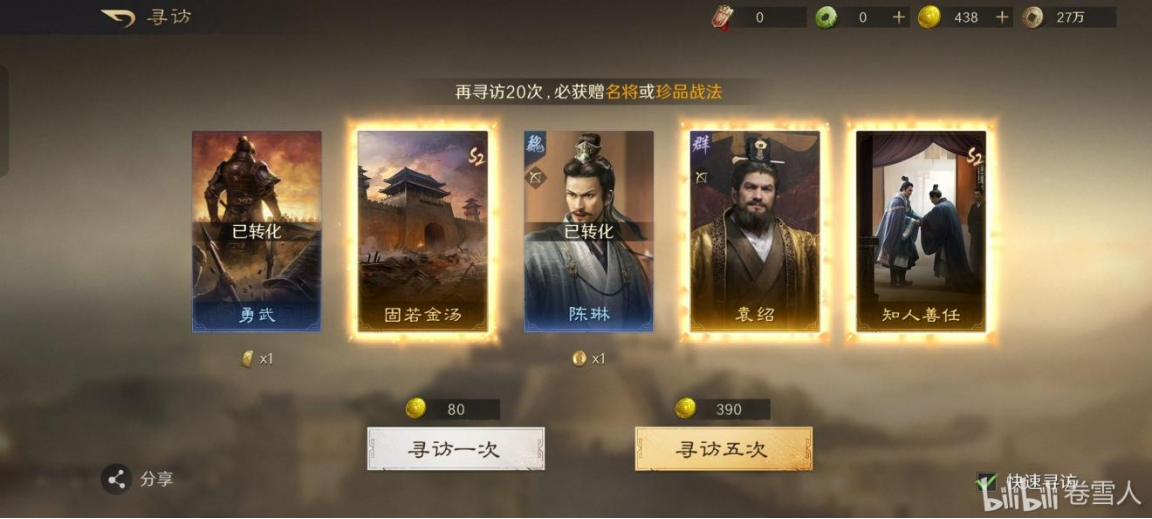This screenshot has height=519, width=1152.
Task: Click the 寻访一次 button
Action: (x=456, y=449)
